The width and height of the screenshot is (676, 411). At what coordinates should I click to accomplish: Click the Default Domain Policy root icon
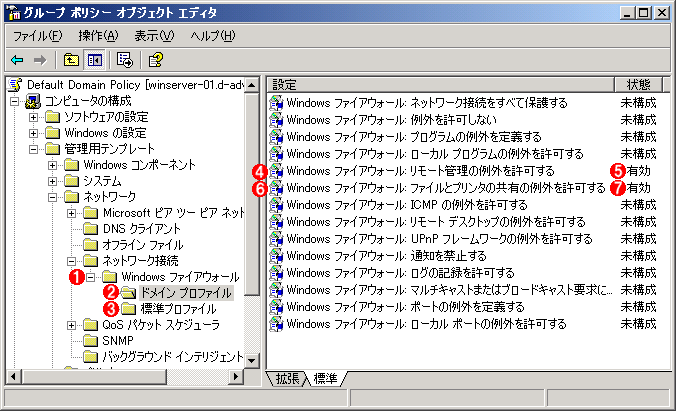click(15, 85)
